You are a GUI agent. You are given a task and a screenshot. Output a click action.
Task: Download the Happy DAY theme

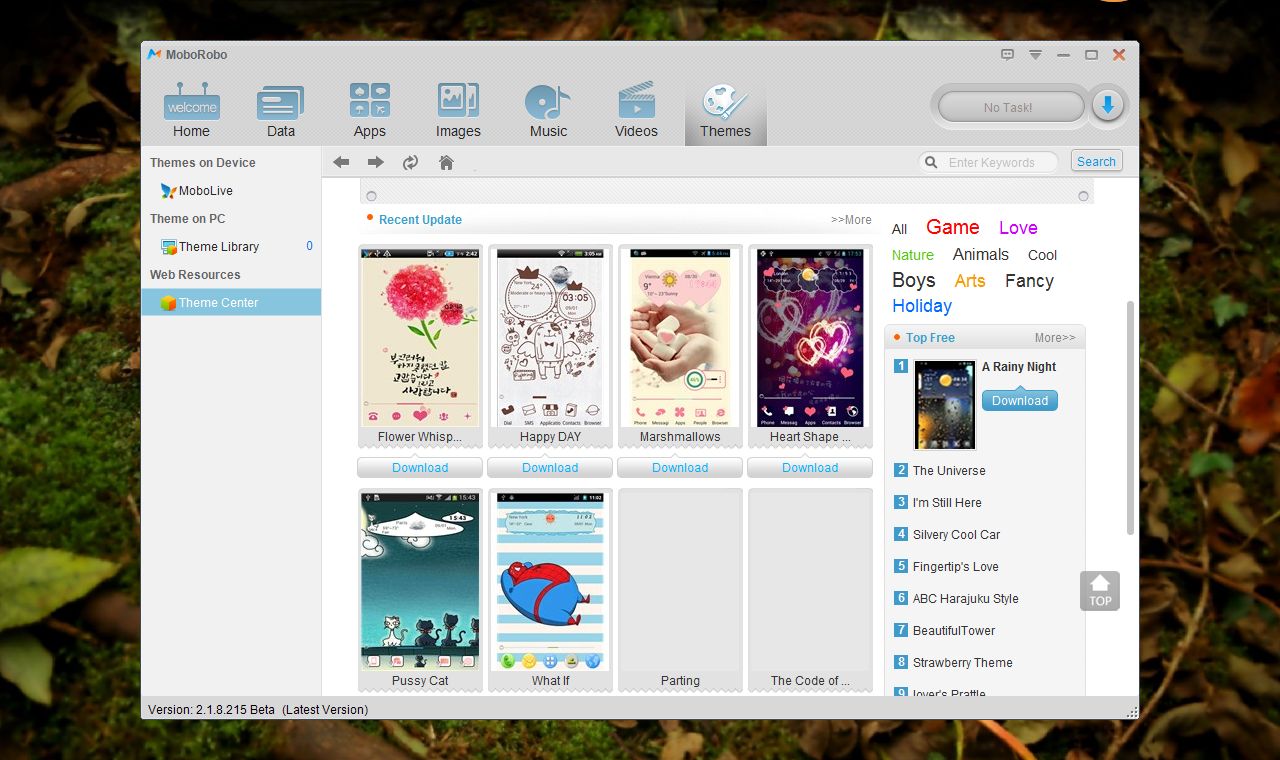550,467
